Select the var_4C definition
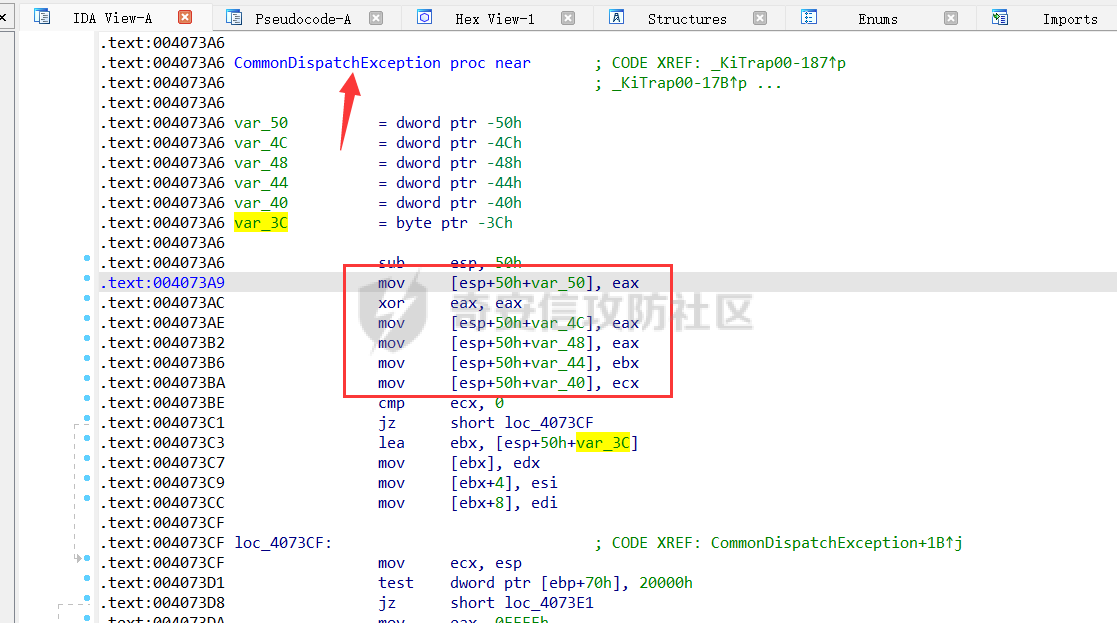This screenshot has width=1117, height=623. (261, 142)
